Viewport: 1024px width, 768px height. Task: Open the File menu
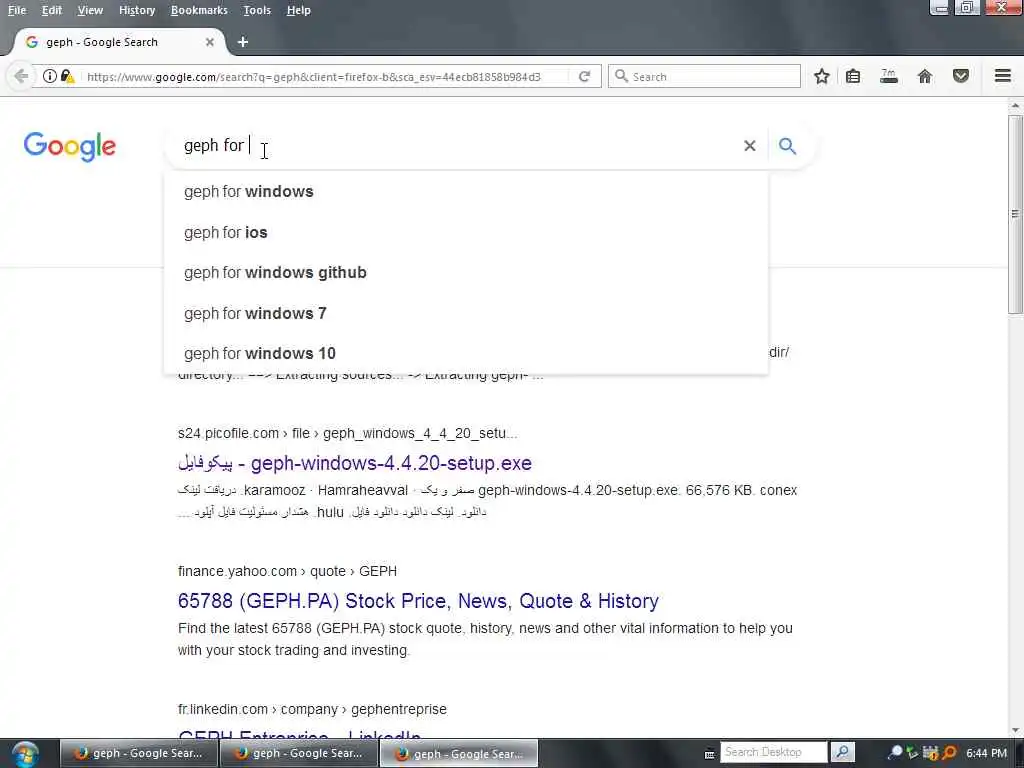click(x=17, y=10)
